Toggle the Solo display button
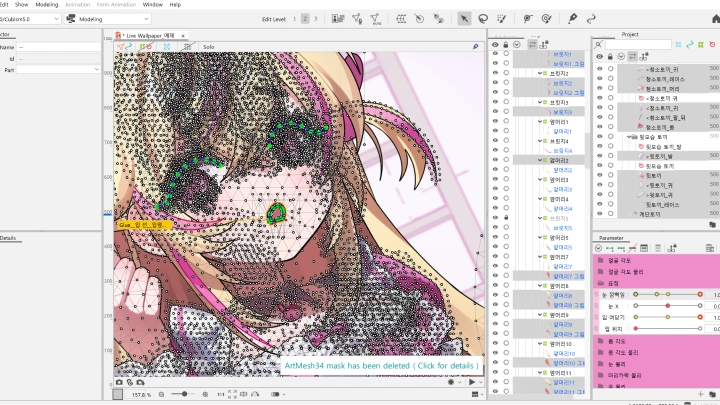 pyautogui.click(x=208, y=47)
